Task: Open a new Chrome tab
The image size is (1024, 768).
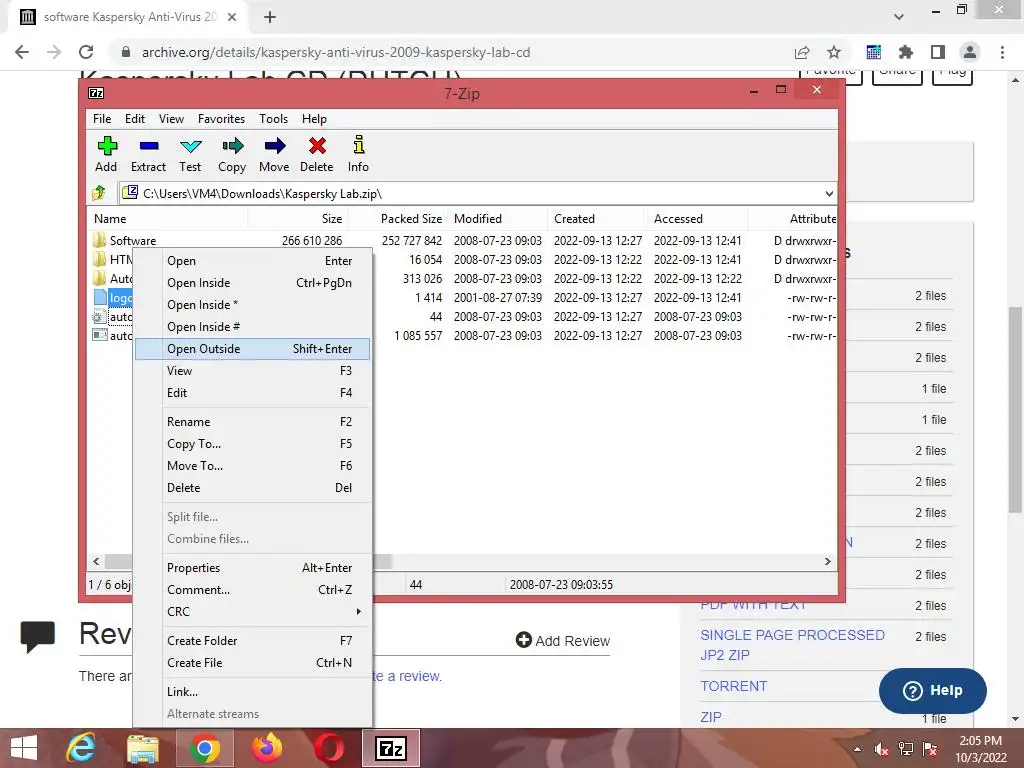Action: coord(270,17)
